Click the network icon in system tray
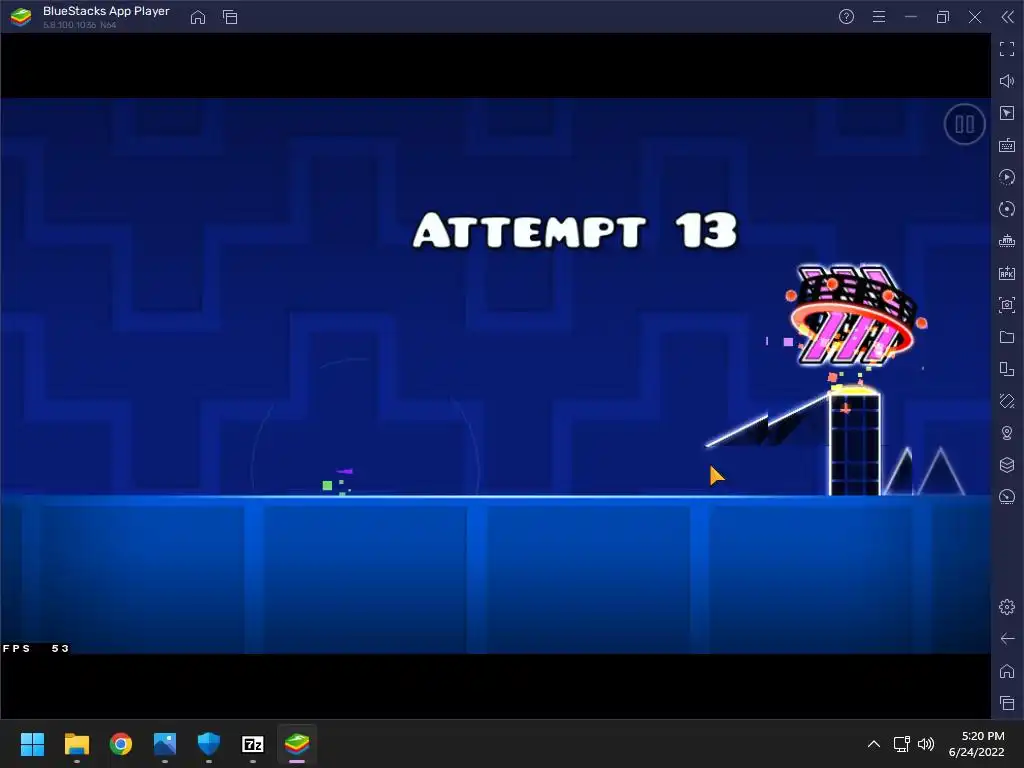Viewport: 1024px width, 768px height. tap(902, 744)
